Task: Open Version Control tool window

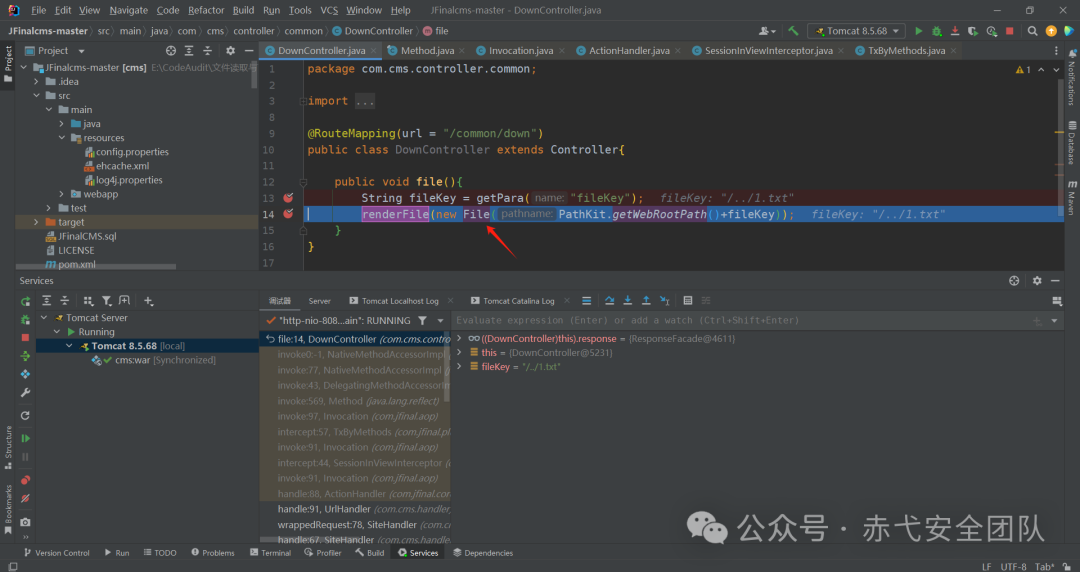Action: tap(56, 553)
